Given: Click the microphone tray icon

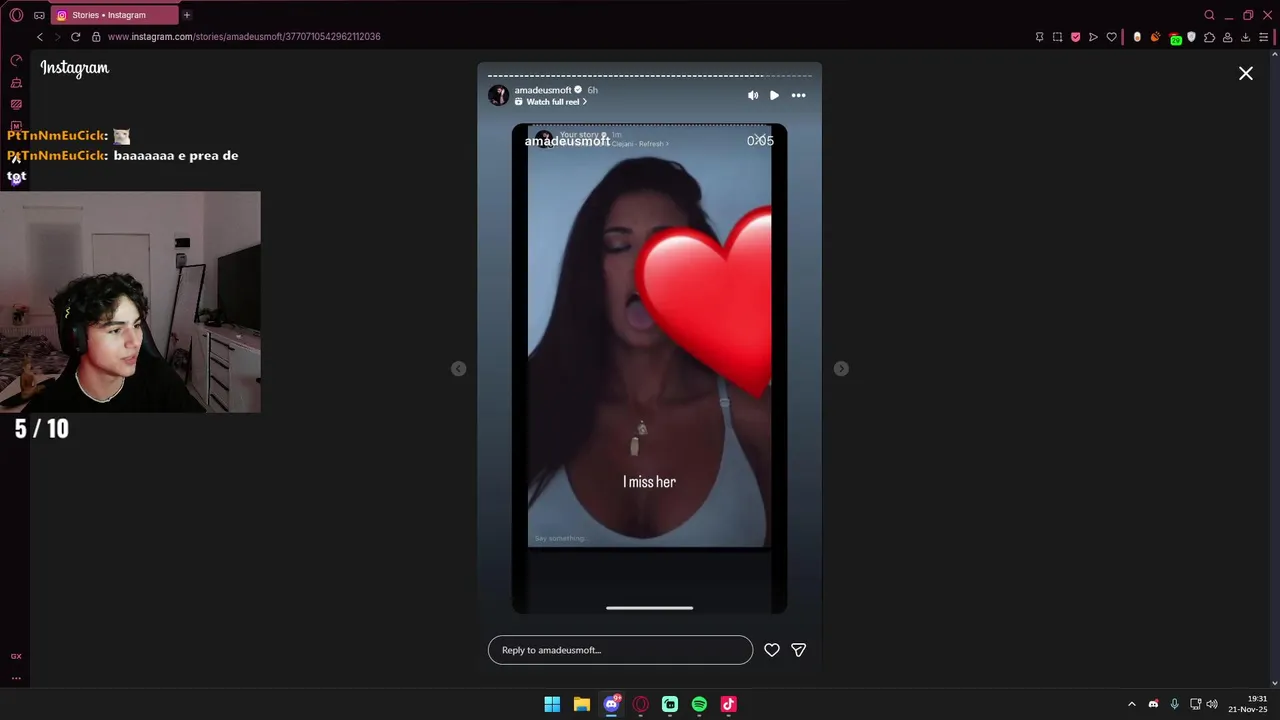Looking at the screenshot, I should [1174, 704].
